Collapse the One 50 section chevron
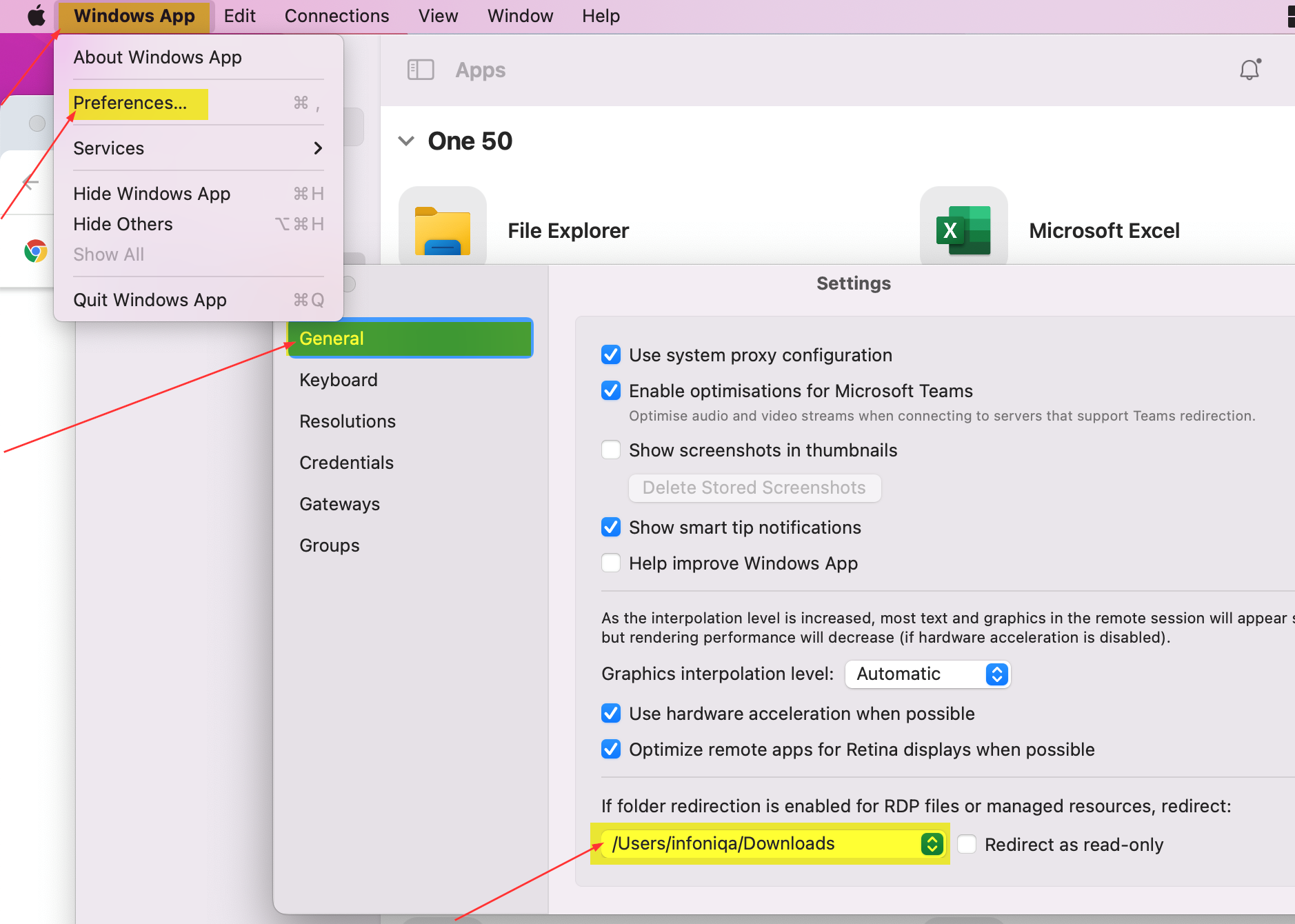 click(x=406, y=141)
